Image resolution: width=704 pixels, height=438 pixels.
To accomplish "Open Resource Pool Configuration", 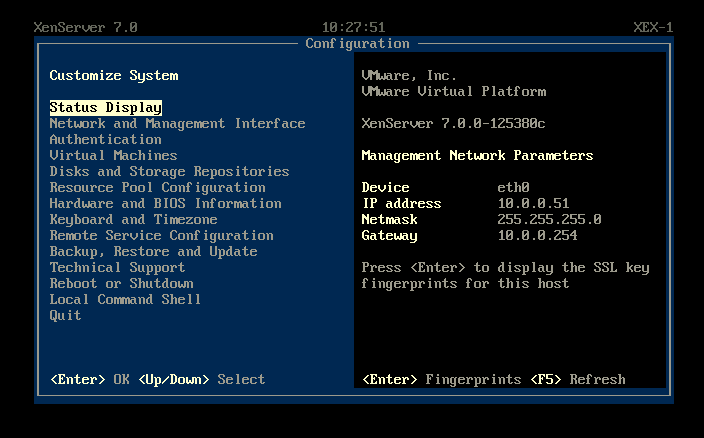I will pos(158,188).
